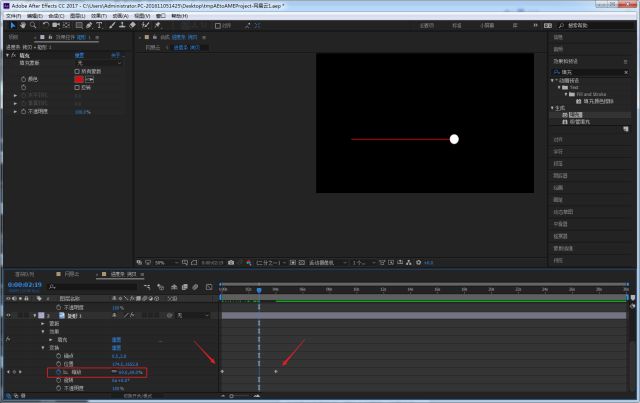Open the File menu
Image resolution: width=640 pixels, height=403 pixels.
click(13, 16)
